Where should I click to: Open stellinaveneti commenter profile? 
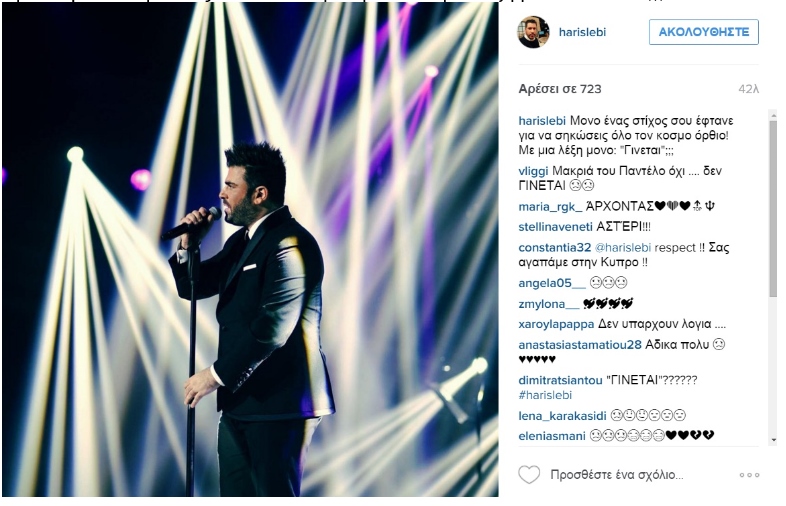[x=555, y=227]
